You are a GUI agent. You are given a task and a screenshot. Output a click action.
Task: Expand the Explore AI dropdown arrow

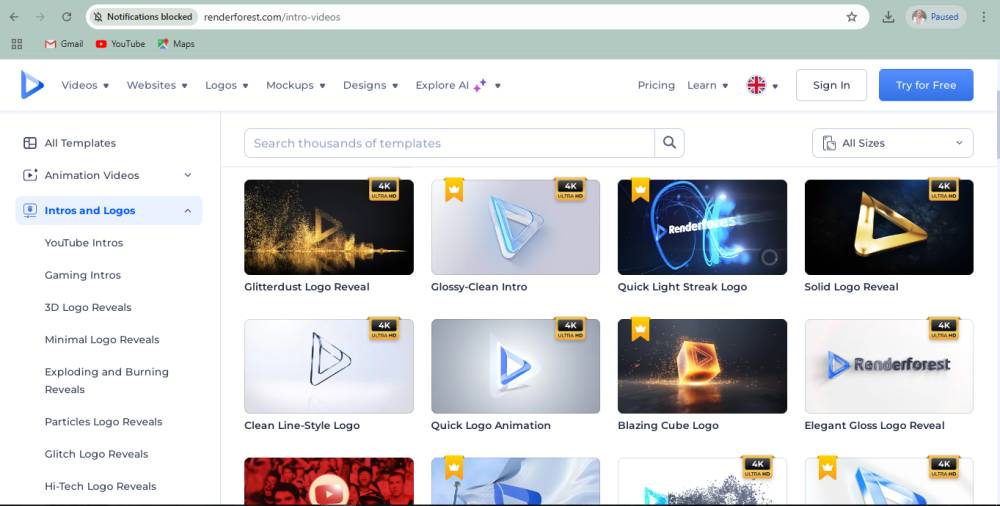click(x=497, y=86)
